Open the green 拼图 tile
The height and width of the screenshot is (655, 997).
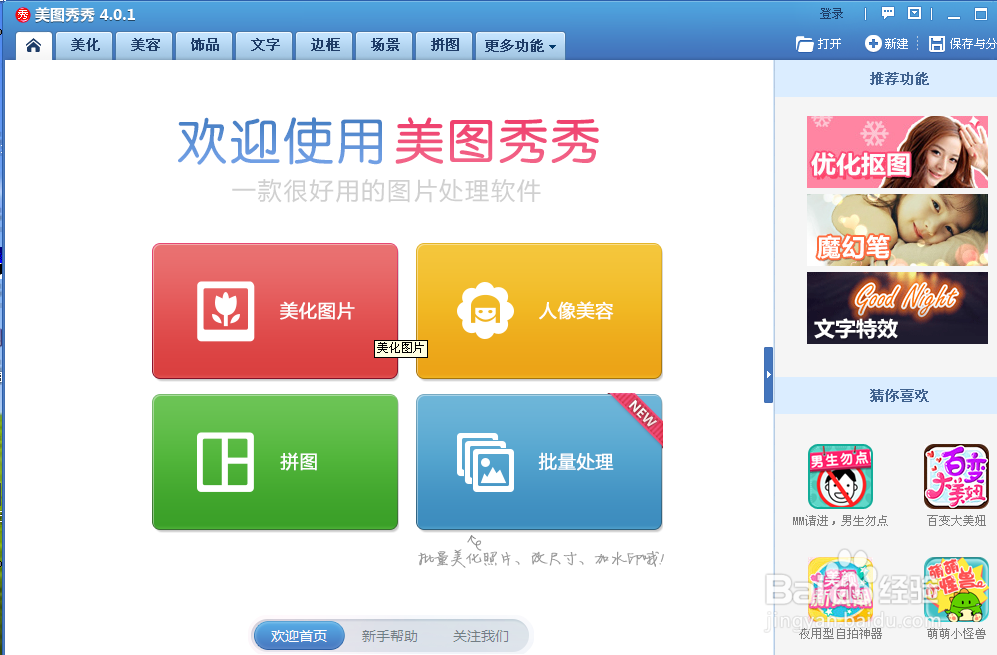tap(275, 462)
